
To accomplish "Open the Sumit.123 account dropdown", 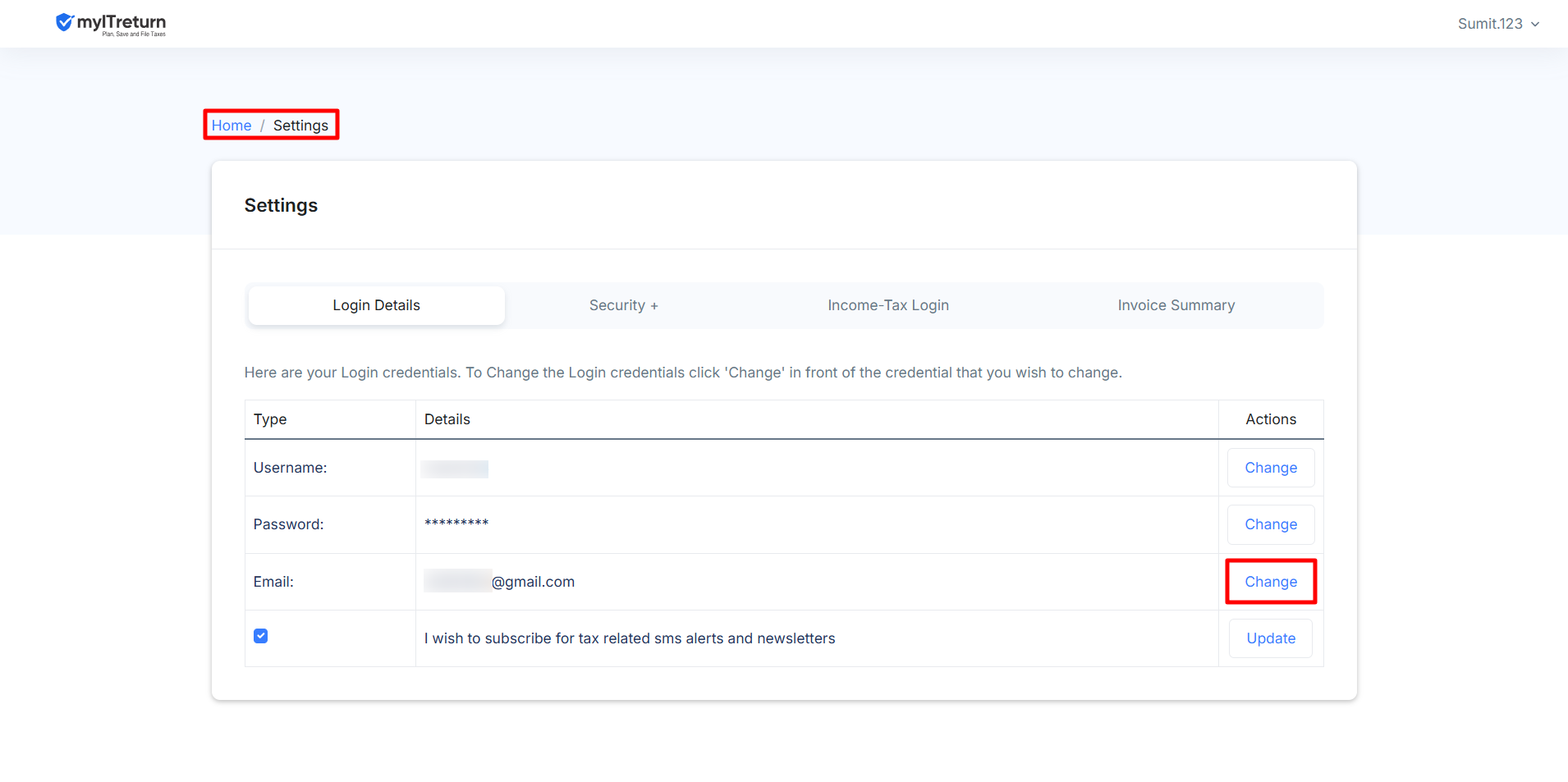I will (1498, 24).
